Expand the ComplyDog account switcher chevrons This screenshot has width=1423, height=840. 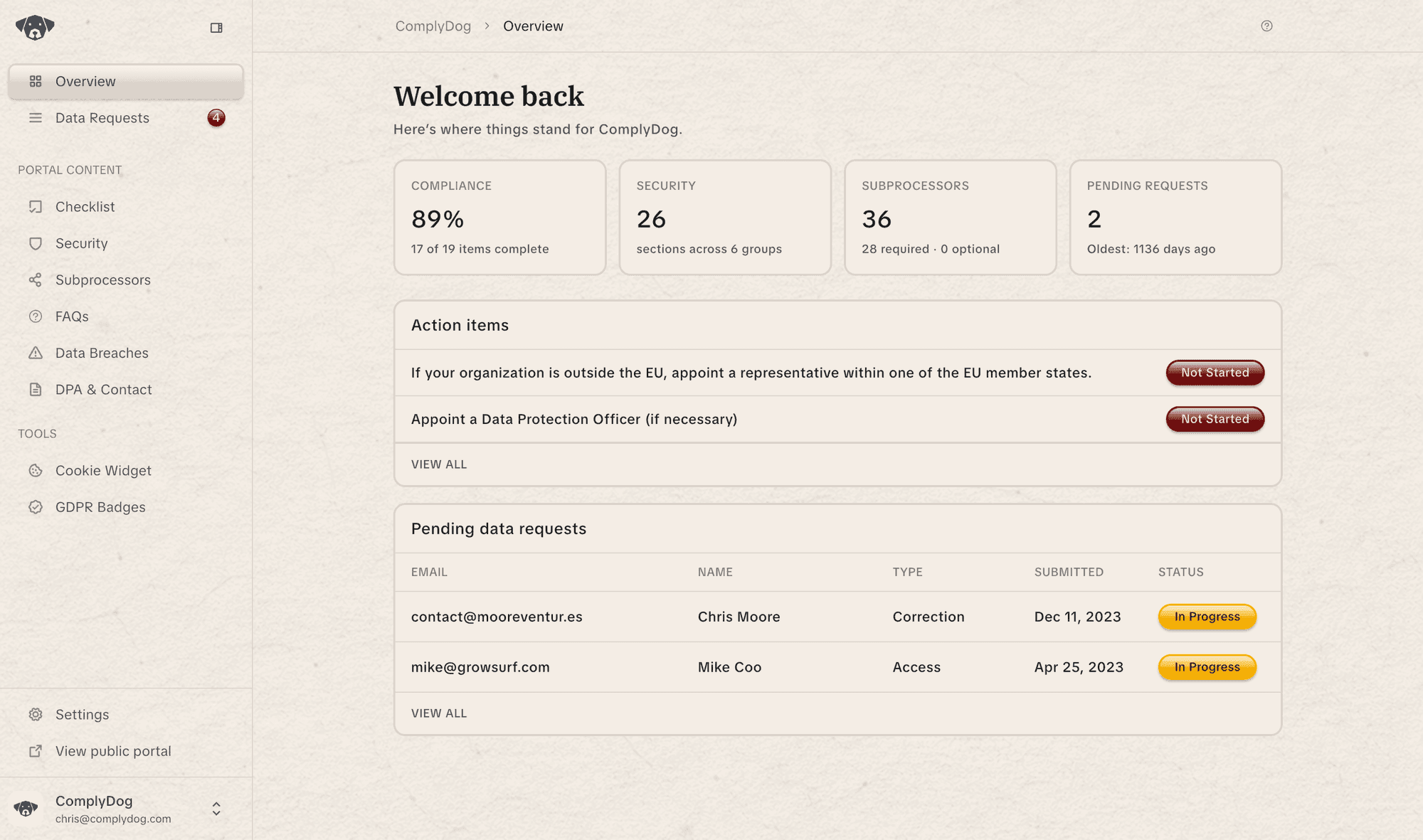pos(216,809)
